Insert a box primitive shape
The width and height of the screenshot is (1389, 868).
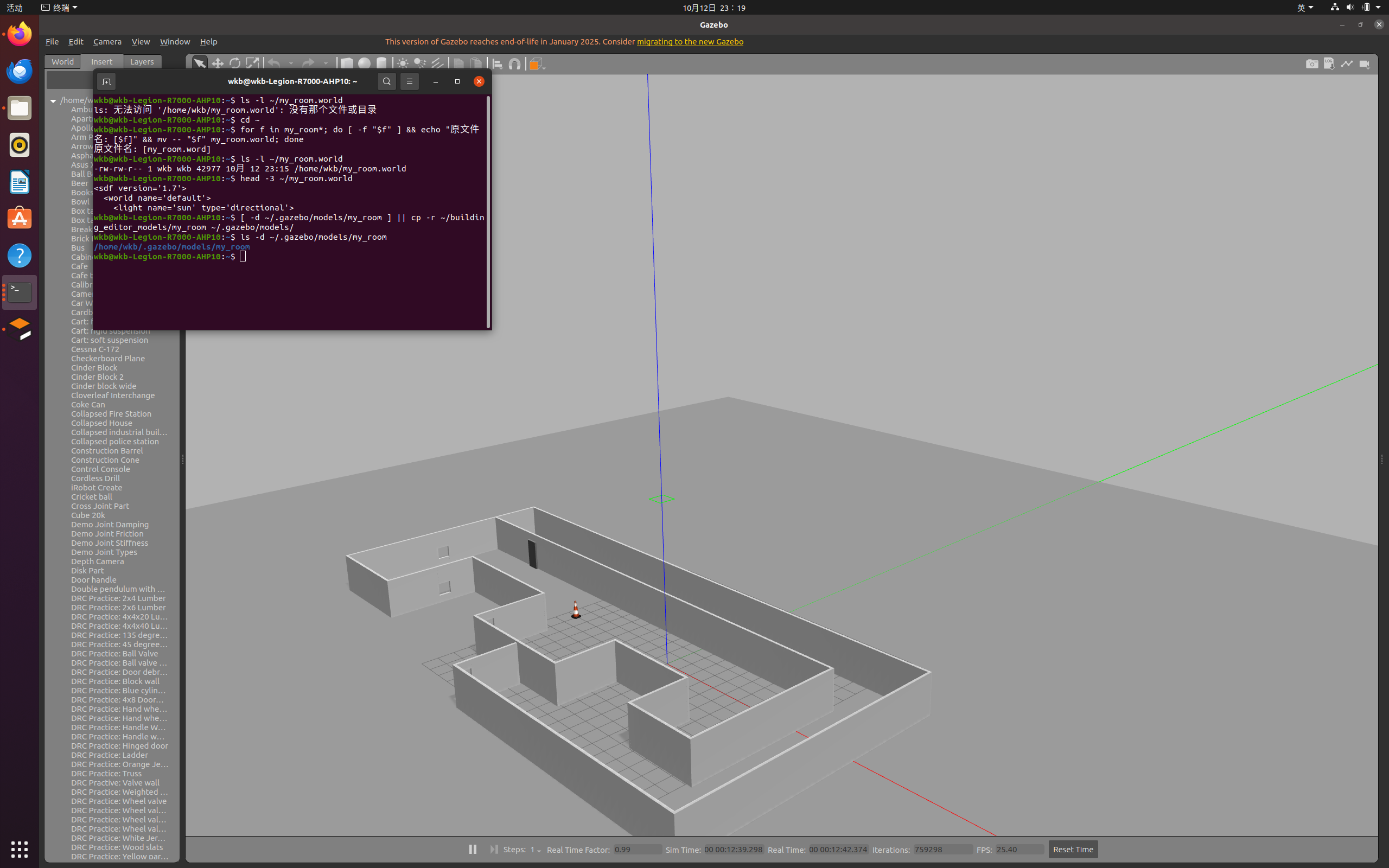pyautogui.click(x=347, y=63)
